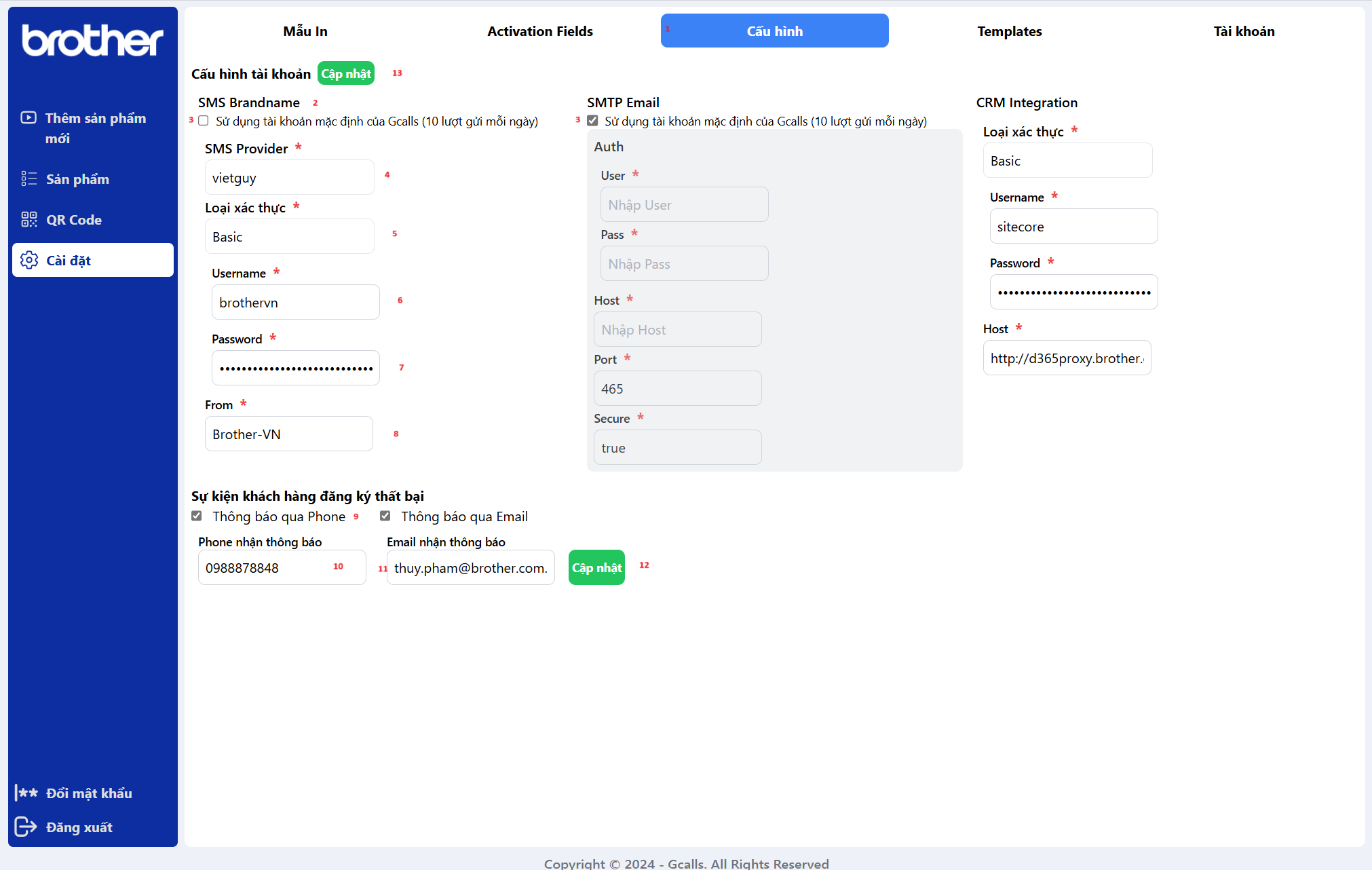Click Cập nhật beside notification email field

tap(596, 567)
